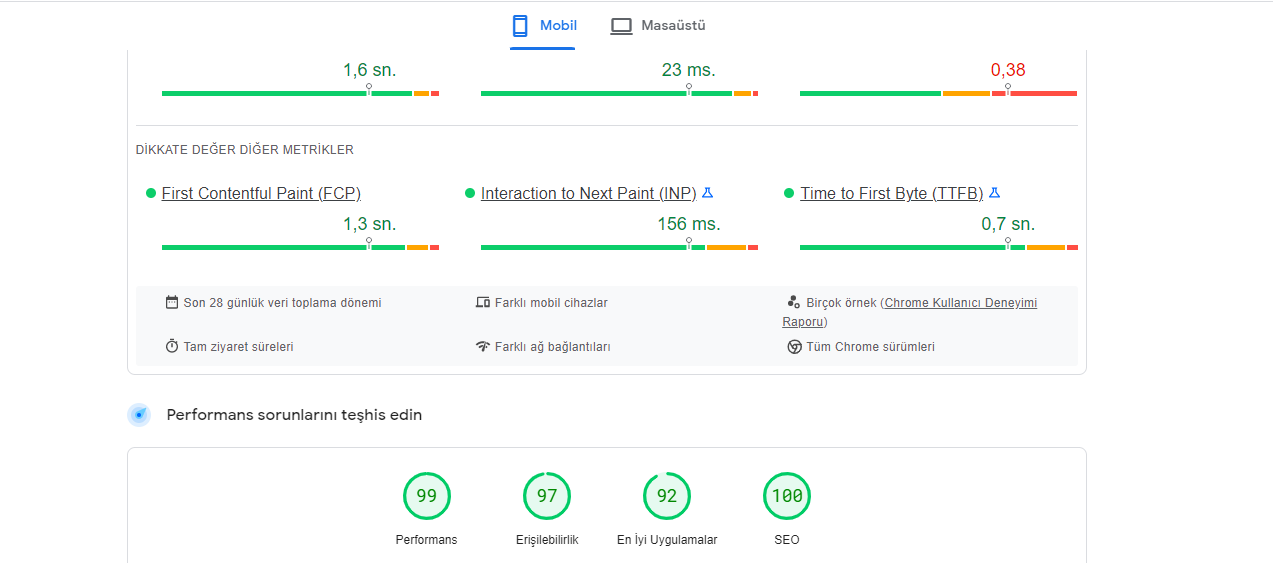
Task: Click the desktop monitor icon in tabs
Action: tap(621, 26)
